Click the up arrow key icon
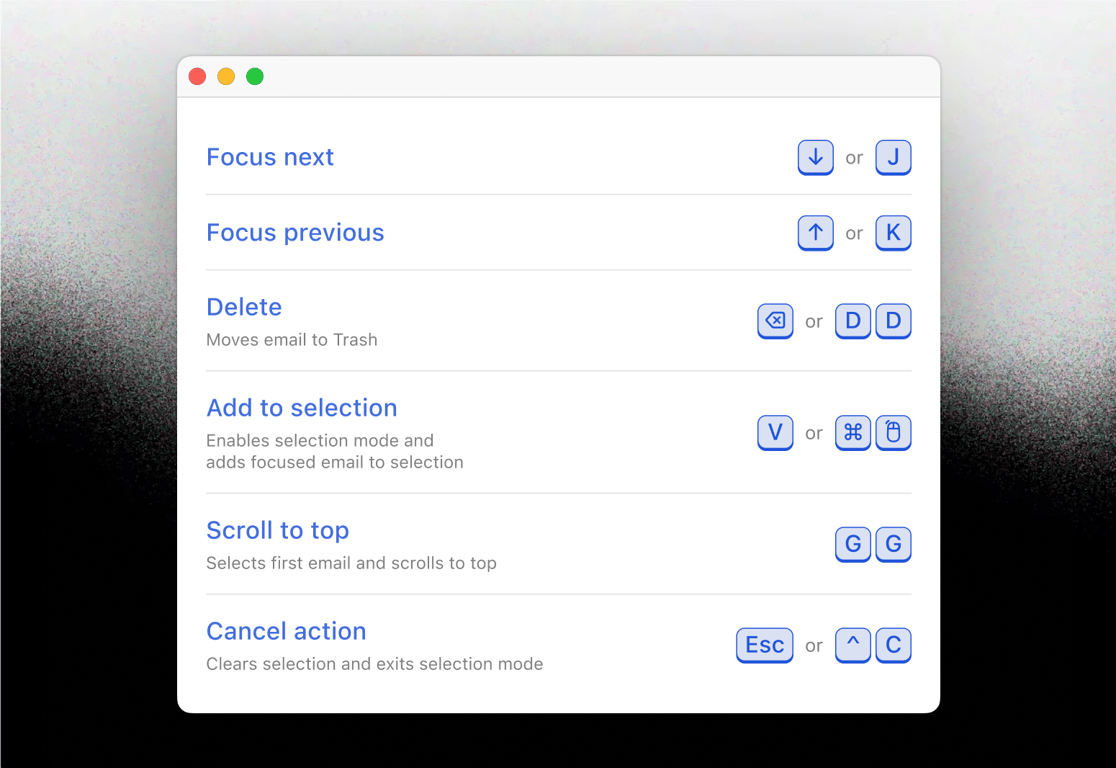Image resolution: width=1116 pixels, height=768 pixels. pos(815,232)
